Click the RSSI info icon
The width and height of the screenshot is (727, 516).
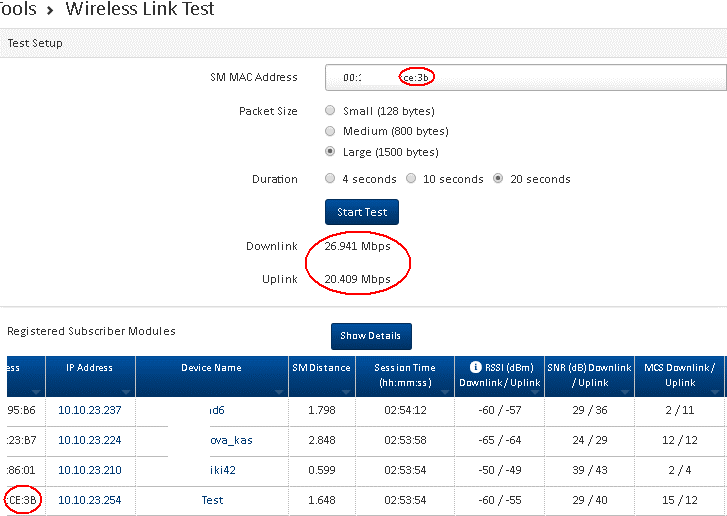tap(475, 367)
